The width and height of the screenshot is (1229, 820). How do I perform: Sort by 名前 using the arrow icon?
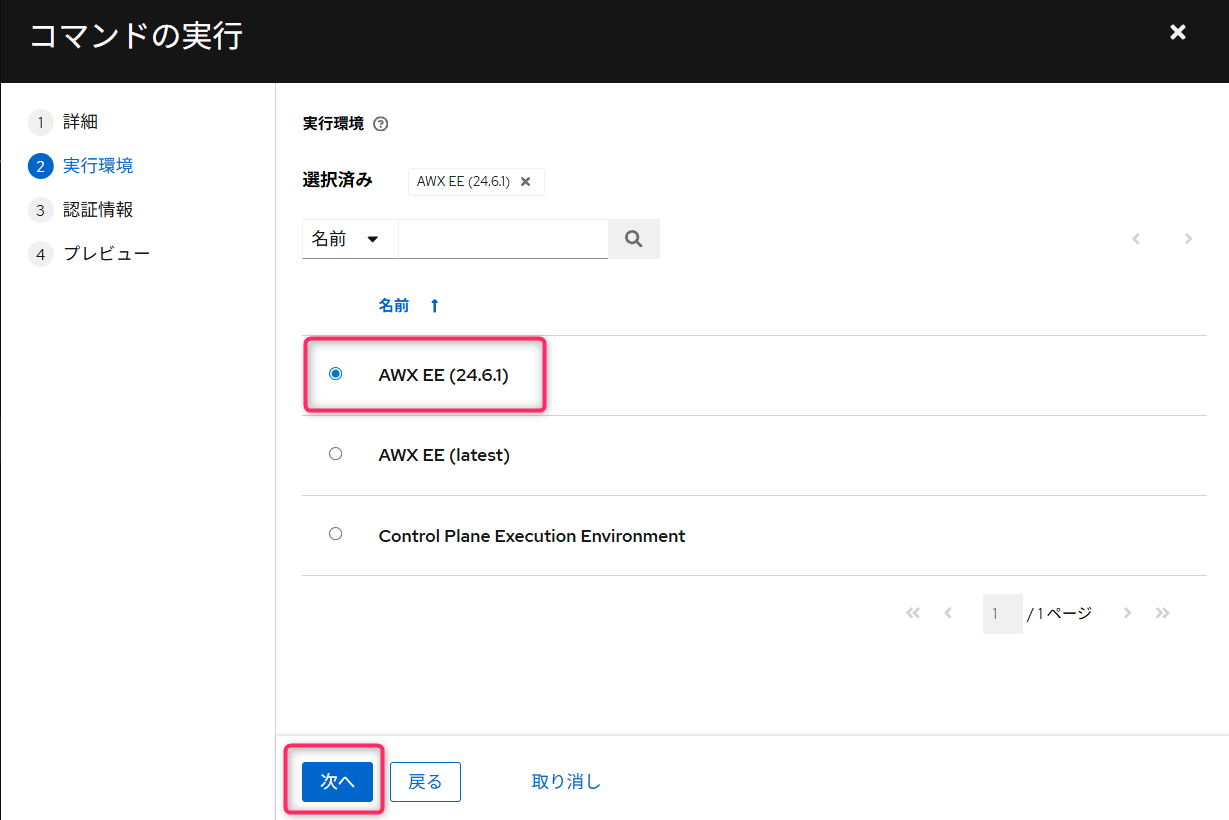pyautogui.click(x=434, y=306)
